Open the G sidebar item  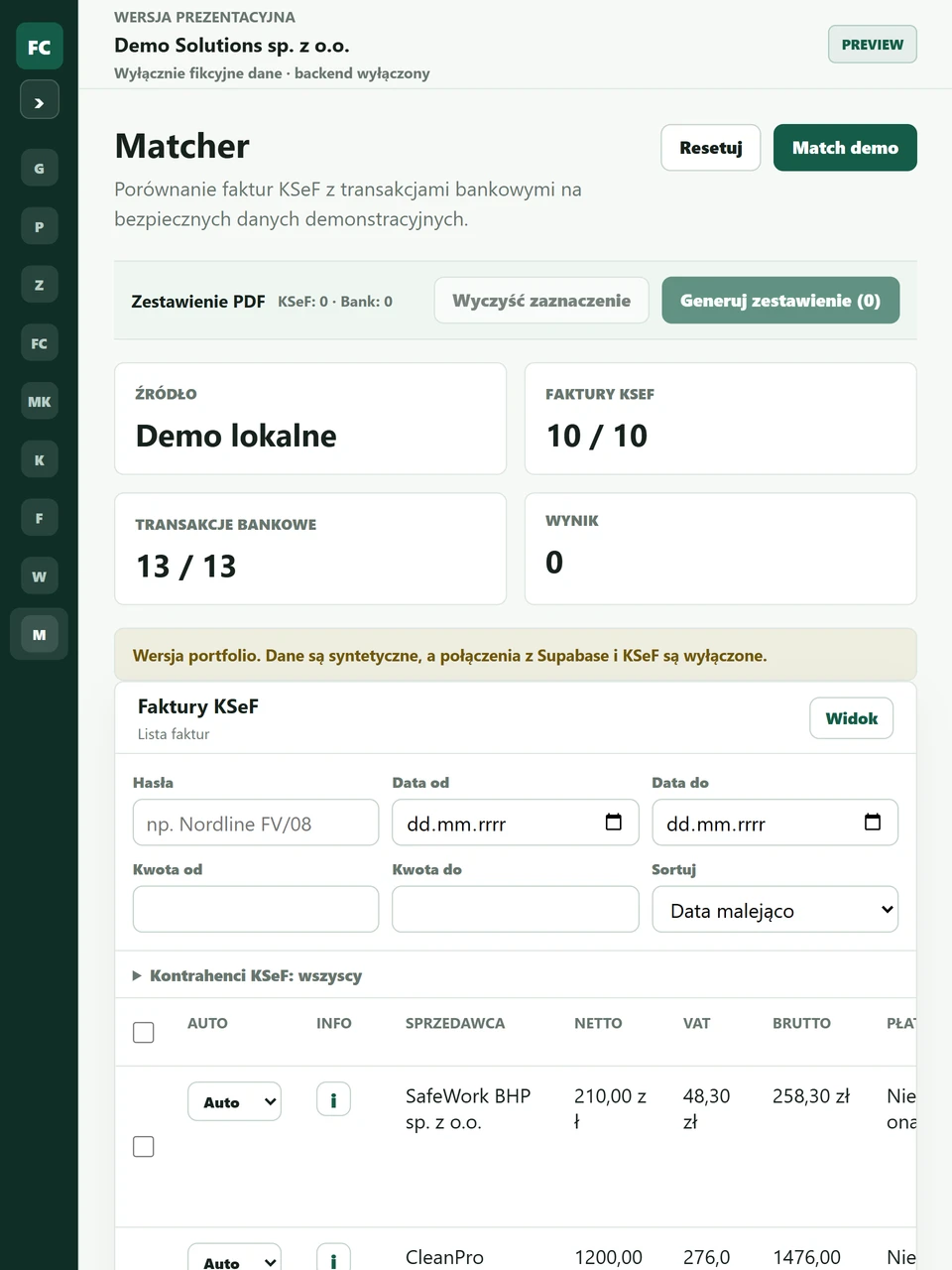tap(39, 168)
